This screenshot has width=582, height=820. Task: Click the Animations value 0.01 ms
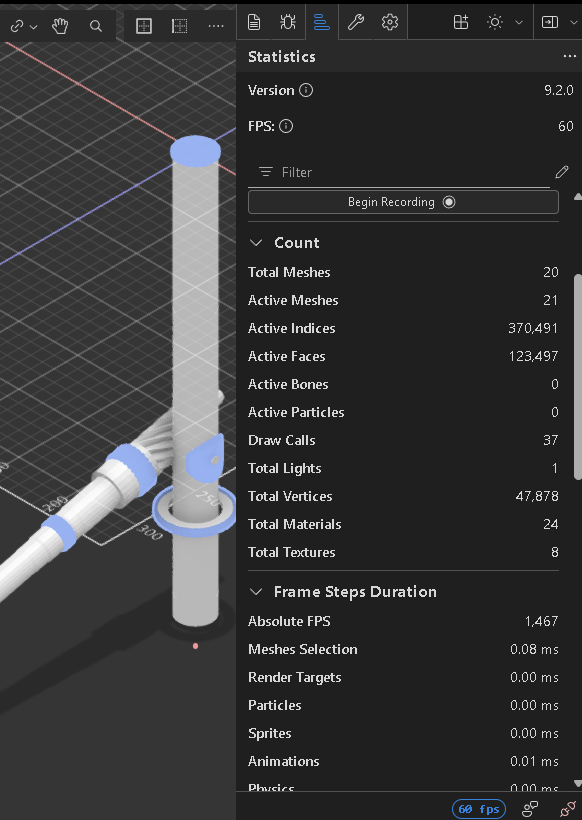(x=534, y=761)
